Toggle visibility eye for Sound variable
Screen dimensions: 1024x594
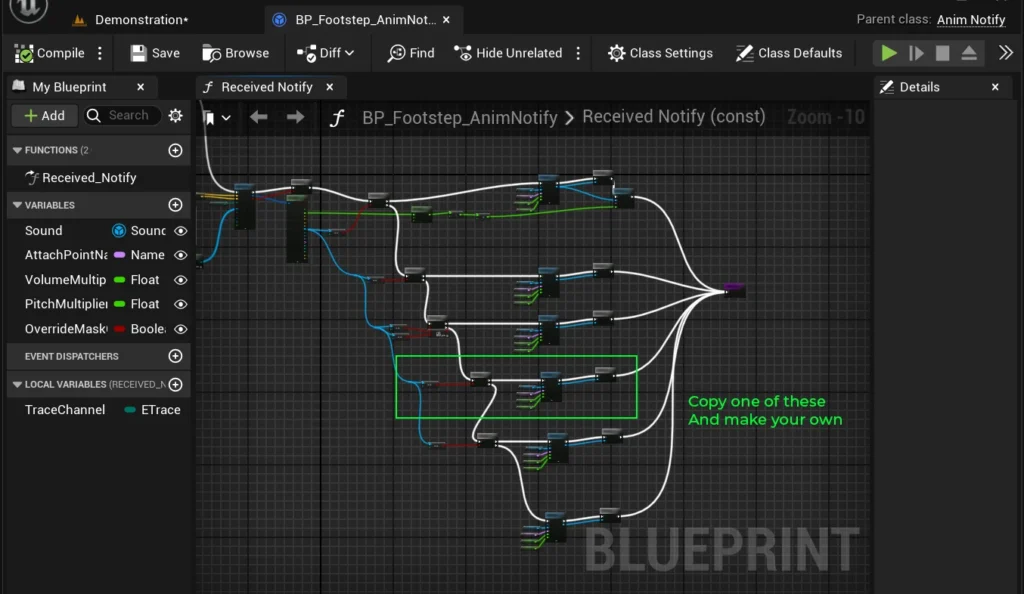(x=181, y=231)
